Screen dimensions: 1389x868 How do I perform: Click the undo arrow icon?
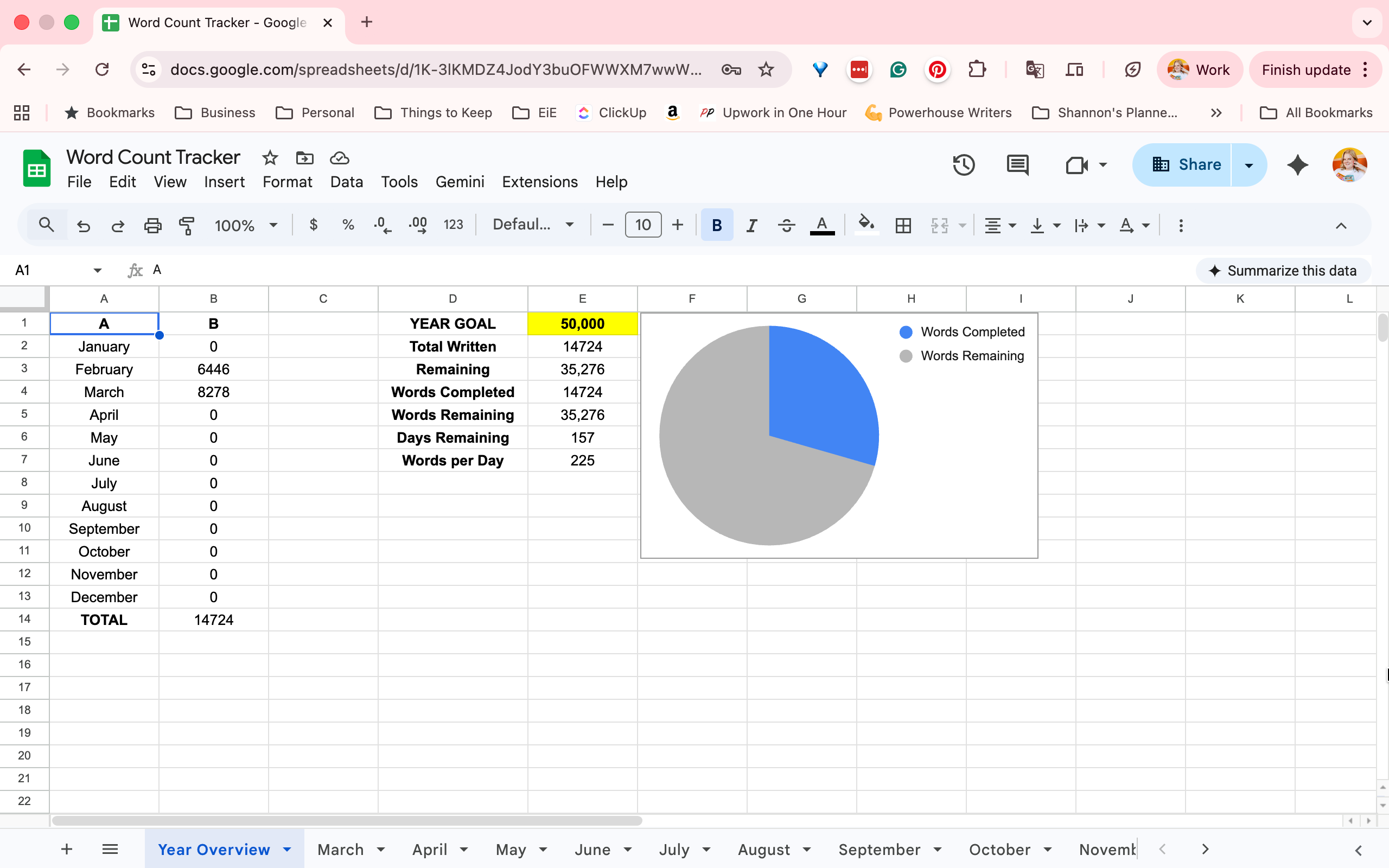tap(84, 225)
